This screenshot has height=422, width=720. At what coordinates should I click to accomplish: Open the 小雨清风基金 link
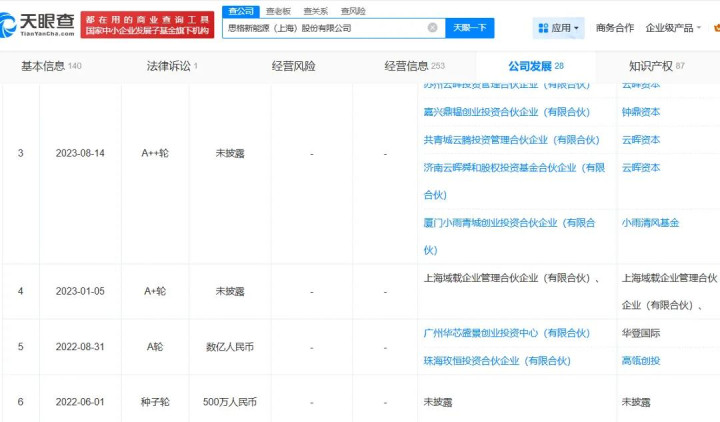(x=648, y=223)
